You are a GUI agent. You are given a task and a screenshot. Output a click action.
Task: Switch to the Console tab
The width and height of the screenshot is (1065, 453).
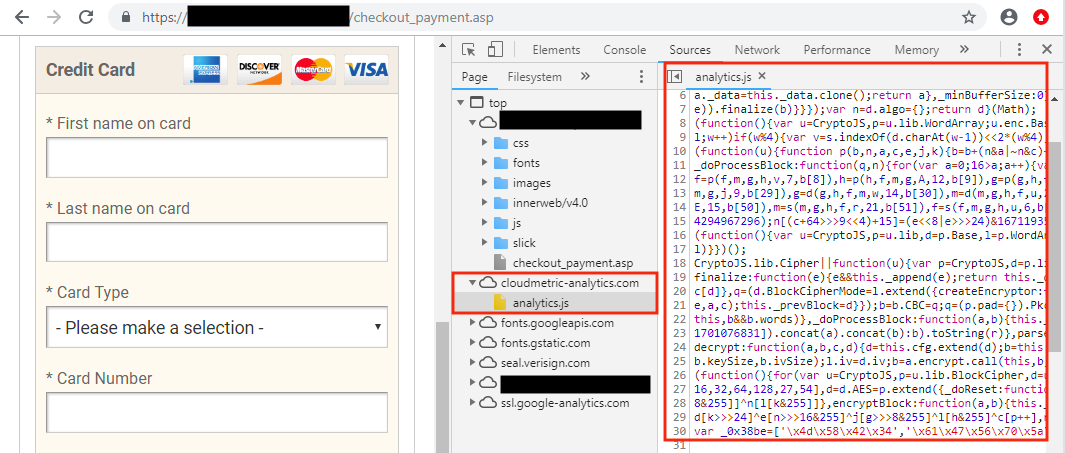pyautogui.click(x=624, y=50)
